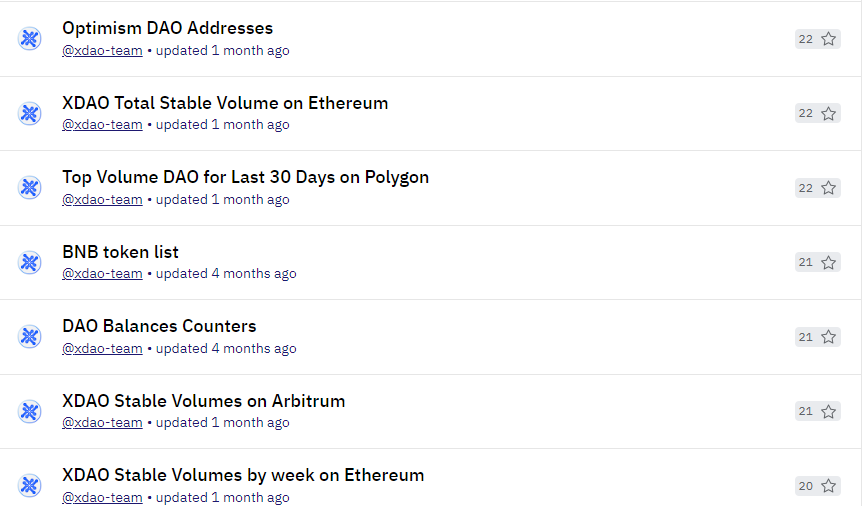The height and width of the screenshot is (506, 864).
Task: Click avatar beside Top Volume DAO Polygon
Action: [30, 188]
